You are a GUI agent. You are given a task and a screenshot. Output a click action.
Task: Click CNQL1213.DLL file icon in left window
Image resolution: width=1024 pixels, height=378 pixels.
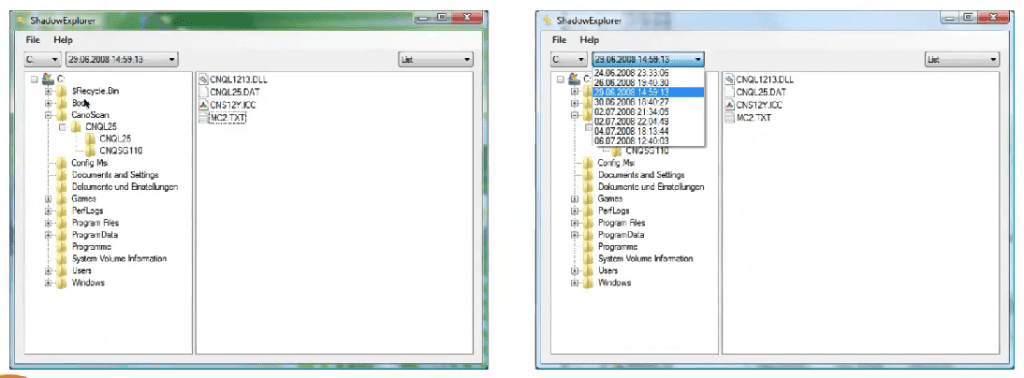203,80
